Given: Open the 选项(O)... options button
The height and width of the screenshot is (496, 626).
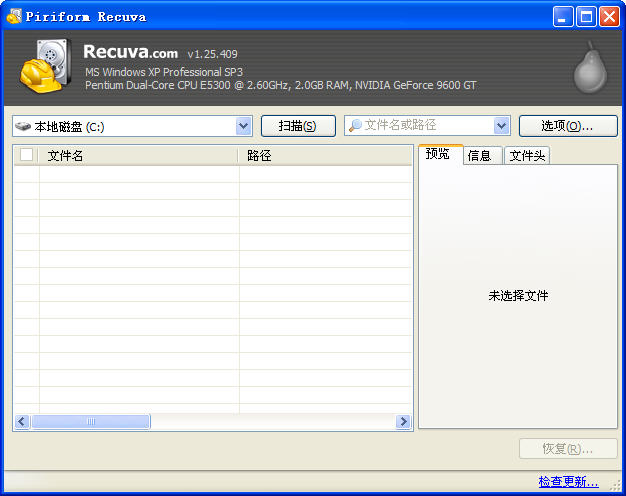Looking at the screenshot, I should [566, 126].
